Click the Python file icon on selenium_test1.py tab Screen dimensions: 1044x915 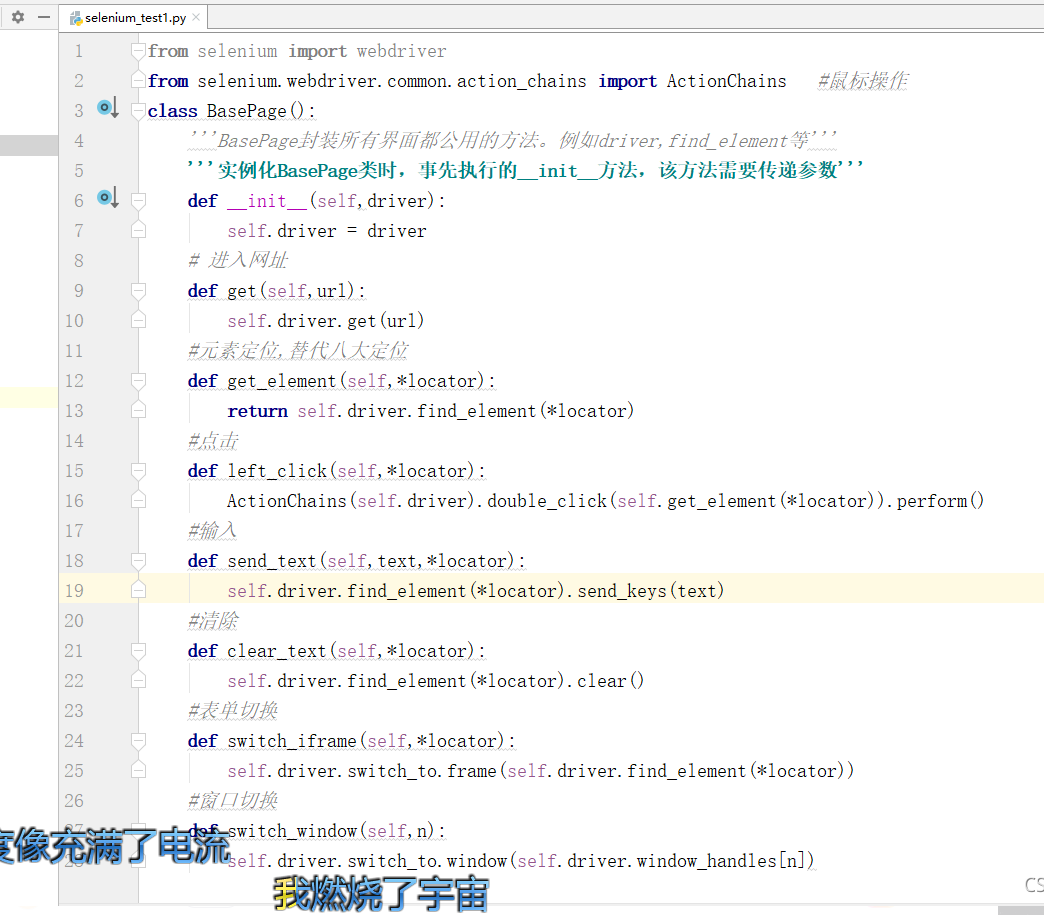point(76,17)
